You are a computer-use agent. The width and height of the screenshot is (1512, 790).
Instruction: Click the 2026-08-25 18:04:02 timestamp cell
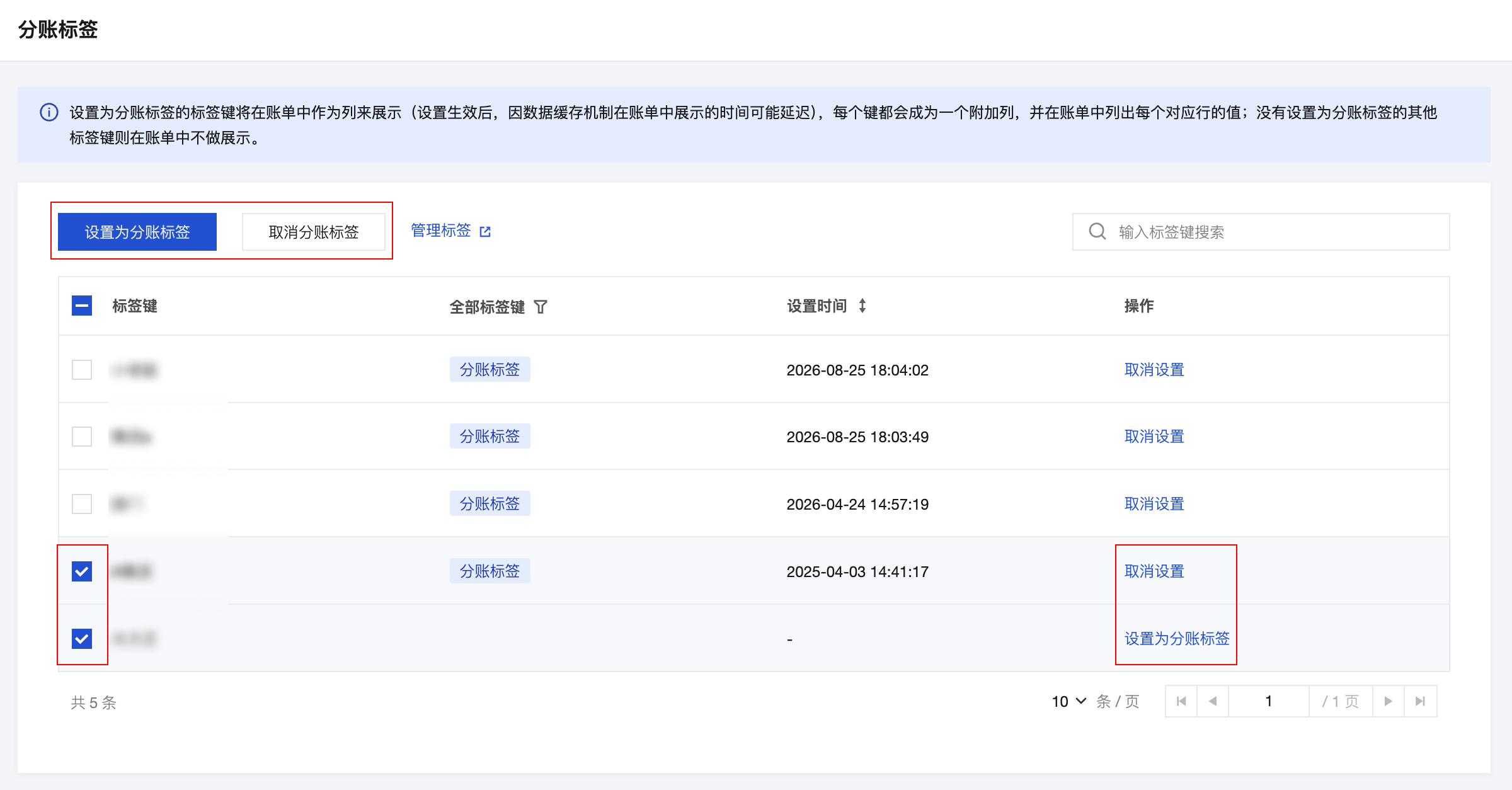857,370
